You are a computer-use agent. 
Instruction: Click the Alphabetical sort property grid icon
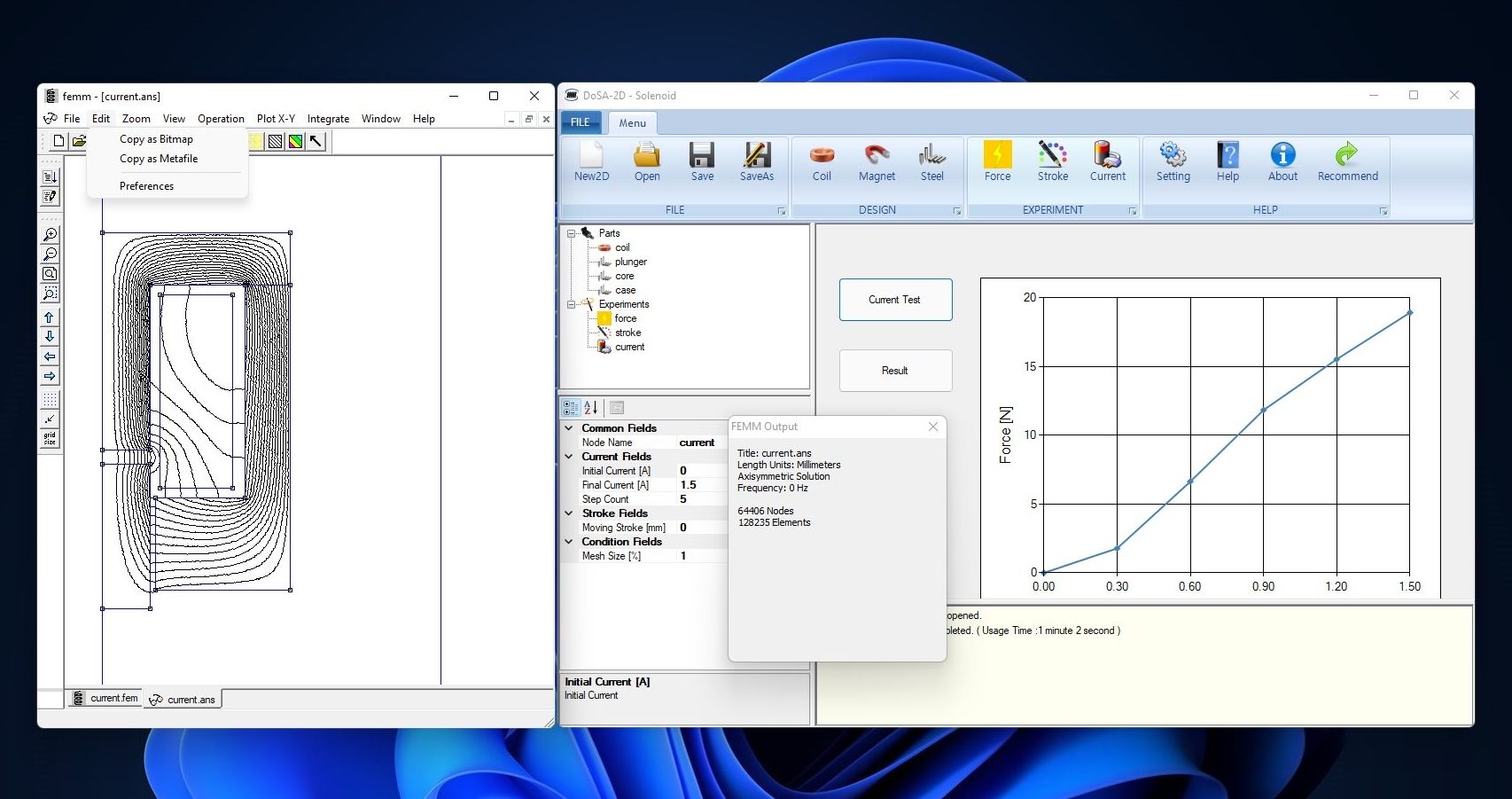click(x=590, y=407)
